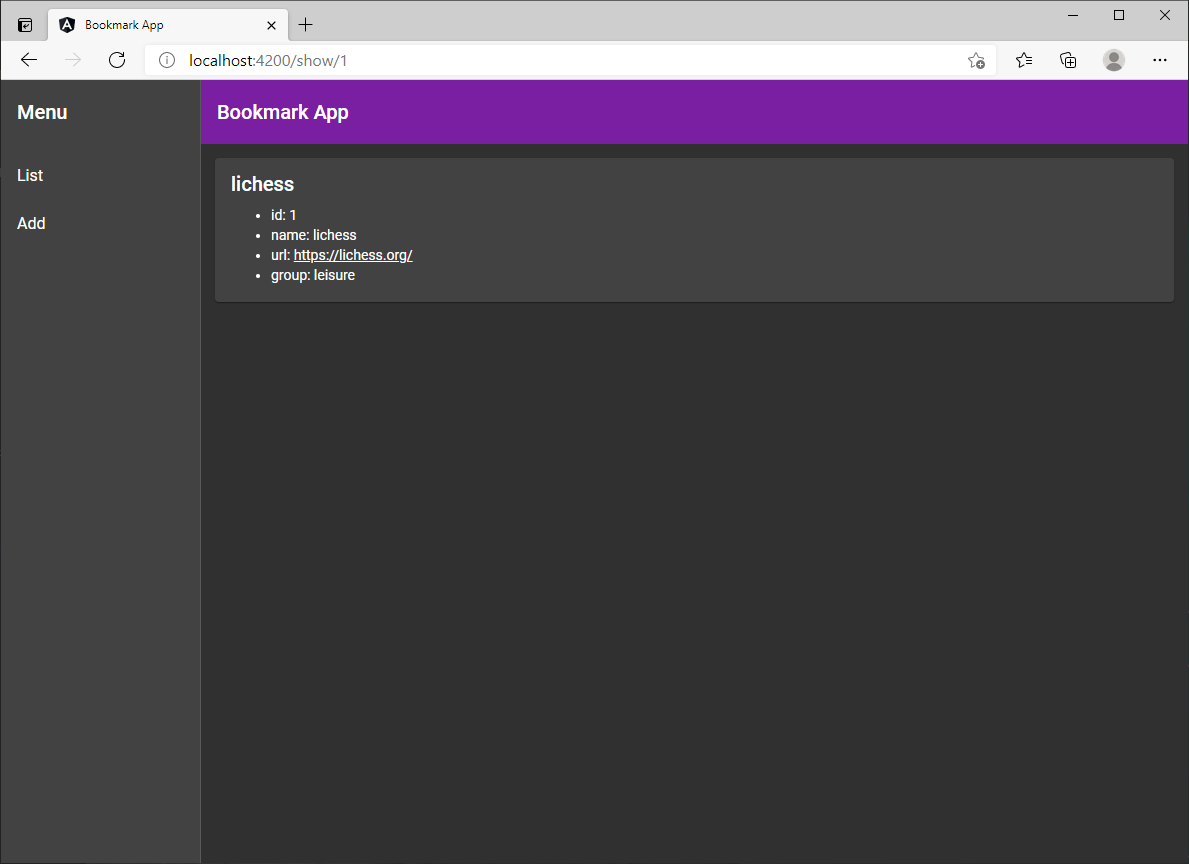Select the 'name: lichess' list entry
The image size is (1189, 864).
pos(313,235)
